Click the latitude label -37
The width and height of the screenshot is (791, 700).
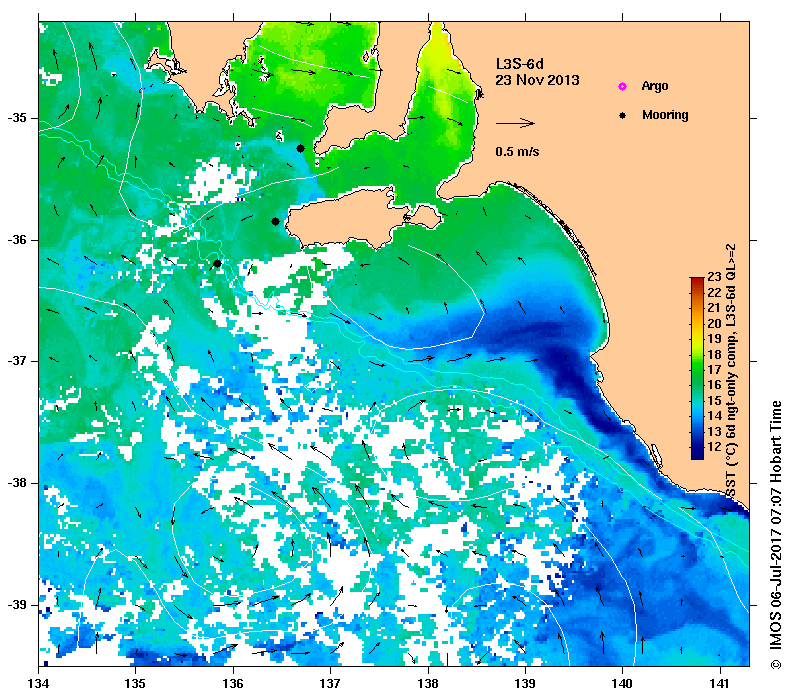tap(16, 361)
